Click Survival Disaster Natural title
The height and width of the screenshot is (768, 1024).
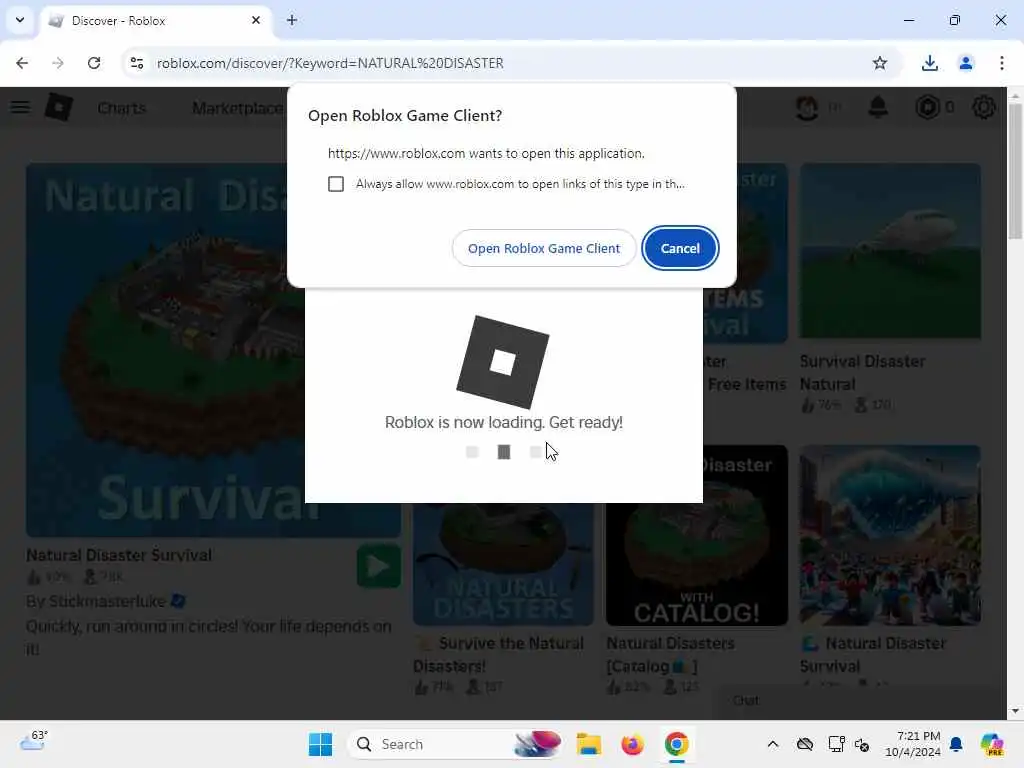tap(862, 372)
